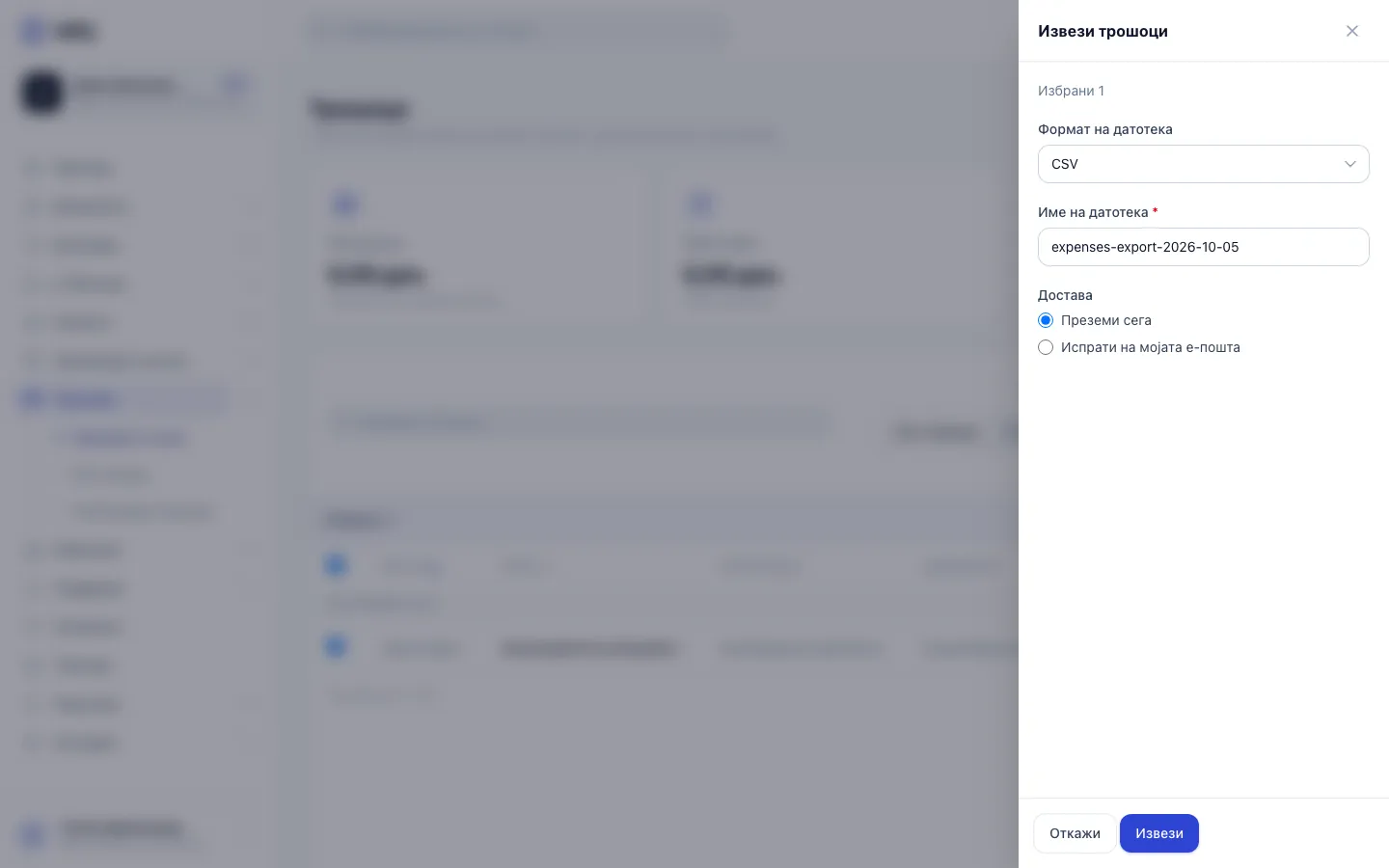Viewport: 1389px width, 868px height.
Task: Click the Извези button
Action: point(1159,833)
